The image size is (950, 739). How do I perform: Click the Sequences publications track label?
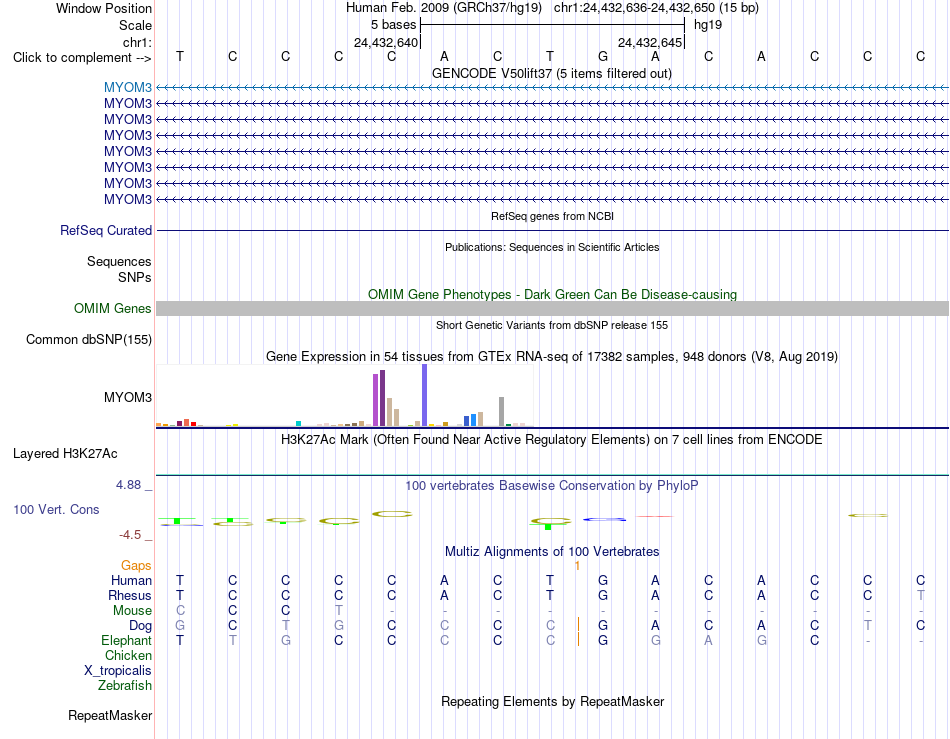pos(119,262)
